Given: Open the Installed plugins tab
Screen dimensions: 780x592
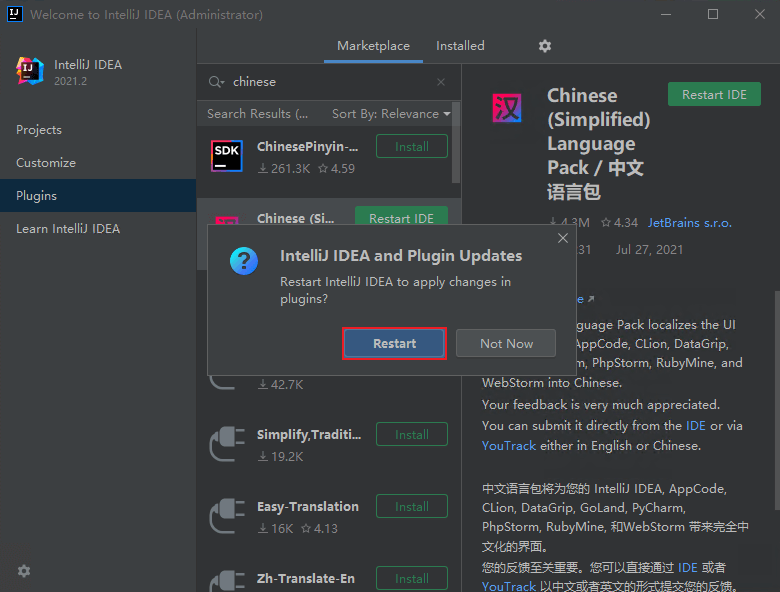Looking at the screenshot, I should click(460, 46).
